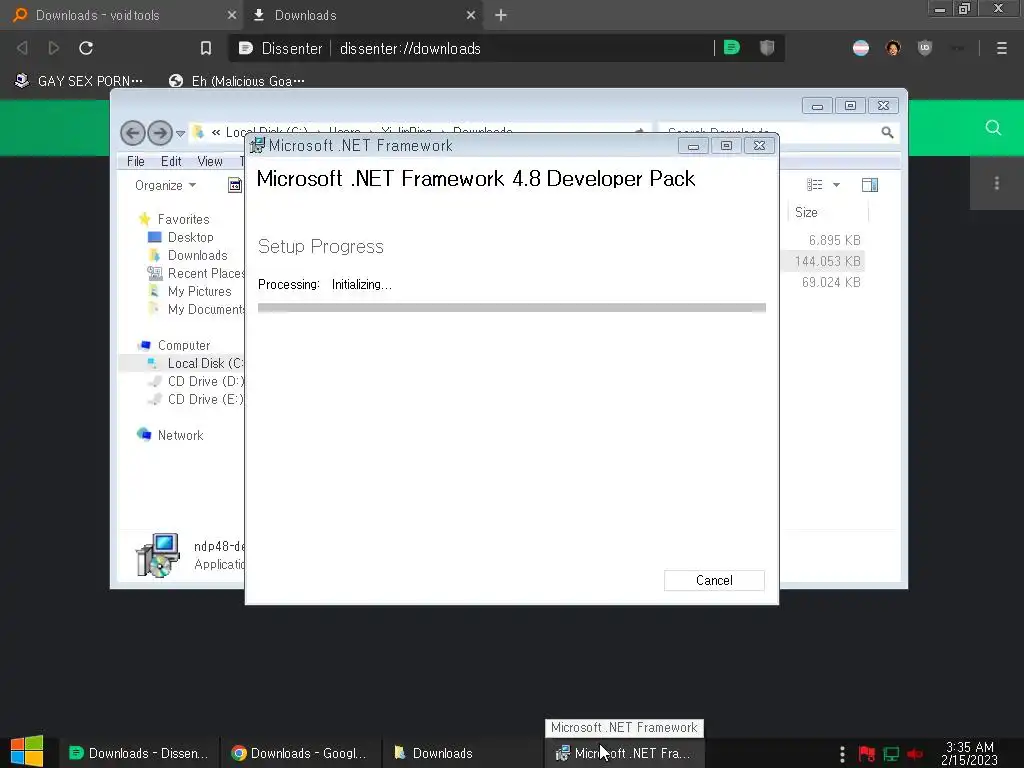Open the browser hamburger menu
The width and height of the screenshot is (1024, 768).
tap(1001, 48)
